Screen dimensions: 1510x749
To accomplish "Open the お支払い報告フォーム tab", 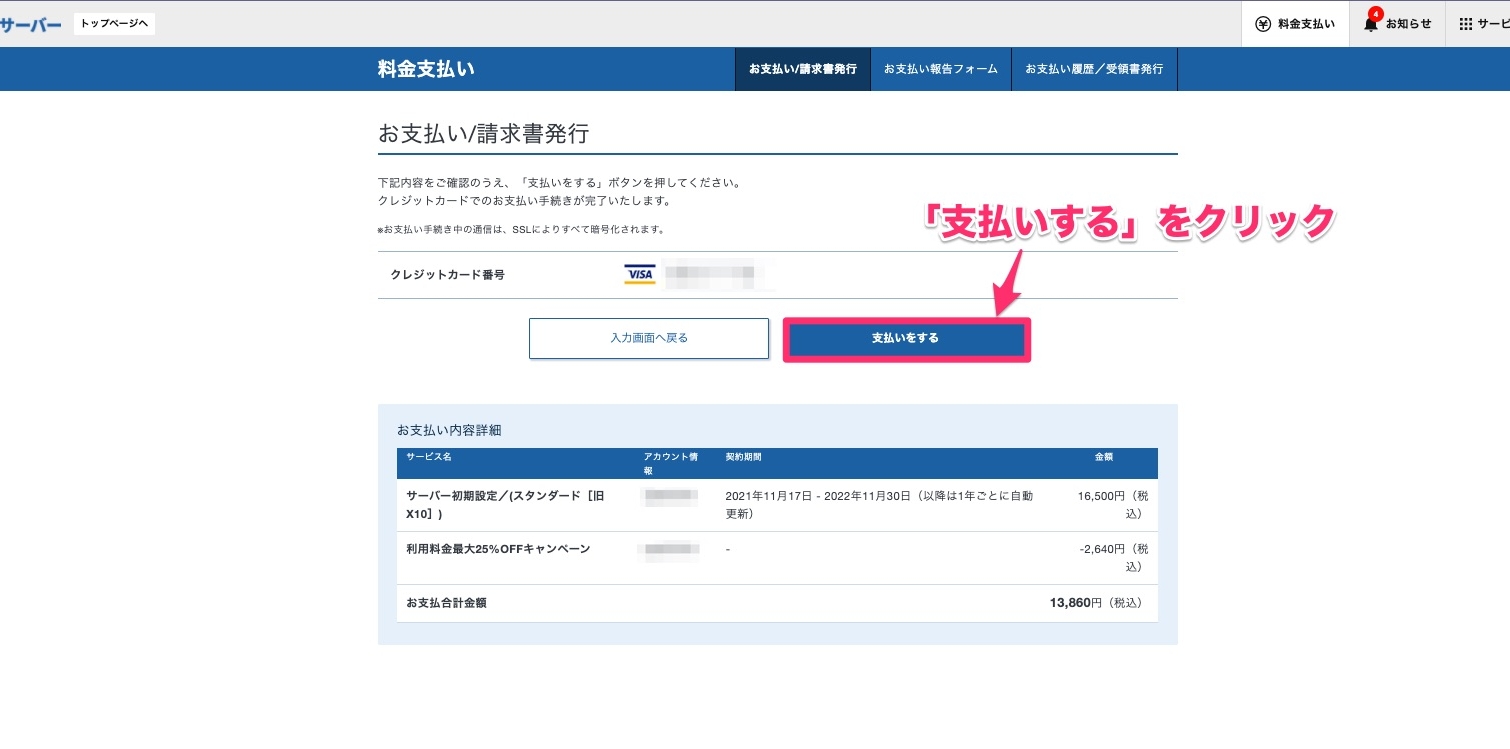I will coord(940,69).
